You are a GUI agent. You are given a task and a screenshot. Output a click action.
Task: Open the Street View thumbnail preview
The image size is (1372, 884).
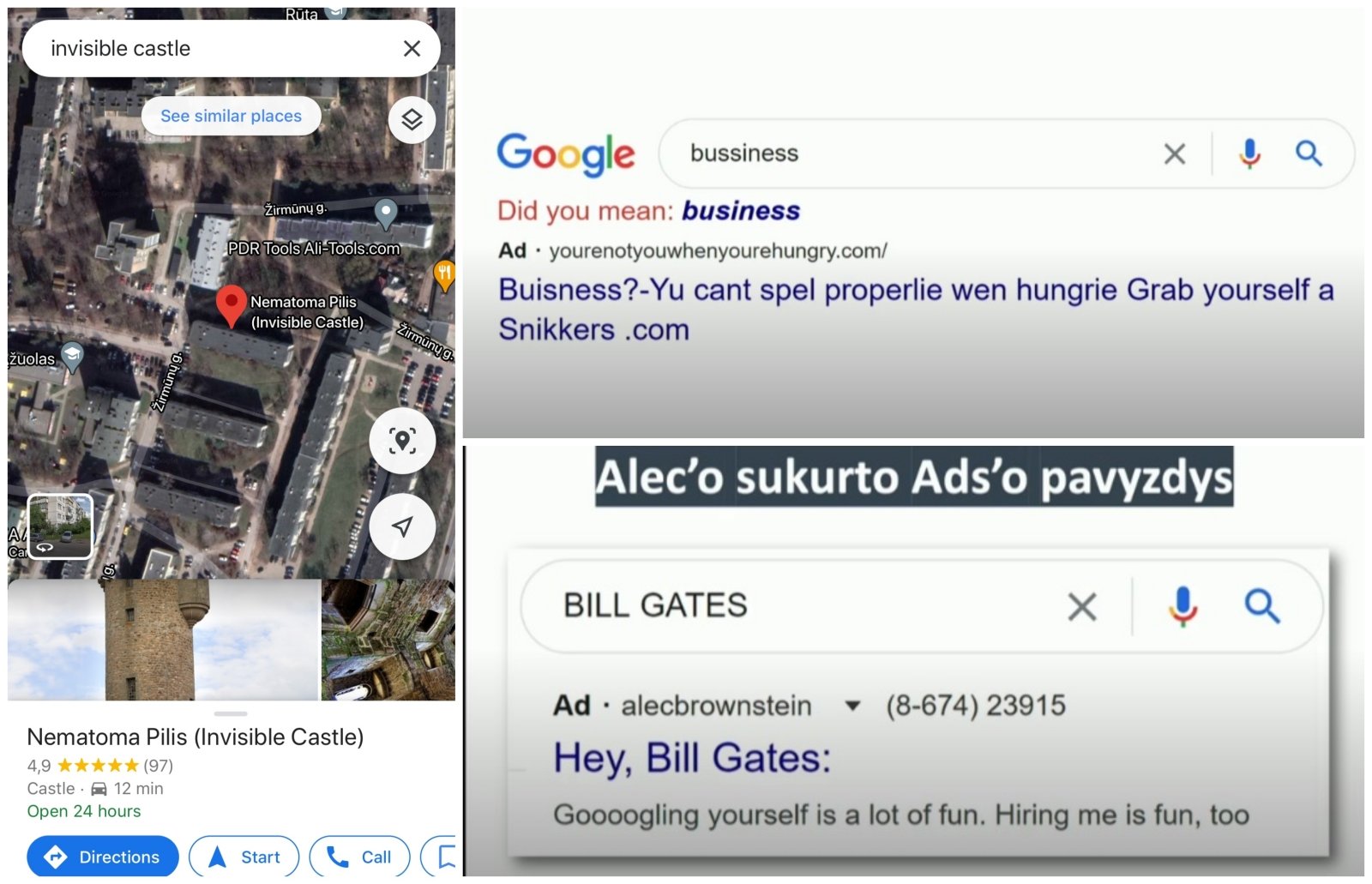[x=60, y=526]
